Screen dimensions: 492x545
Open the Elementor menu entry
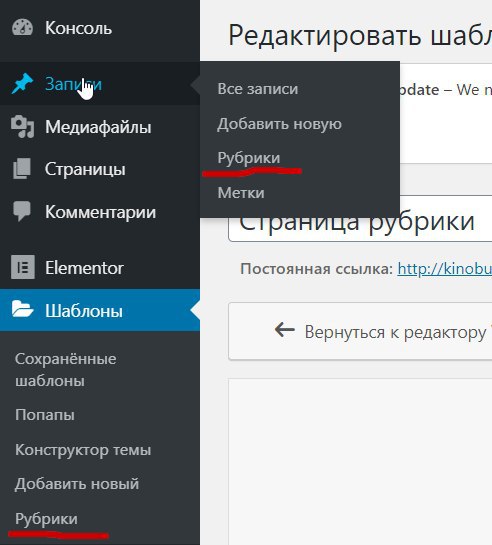(100, 268)
